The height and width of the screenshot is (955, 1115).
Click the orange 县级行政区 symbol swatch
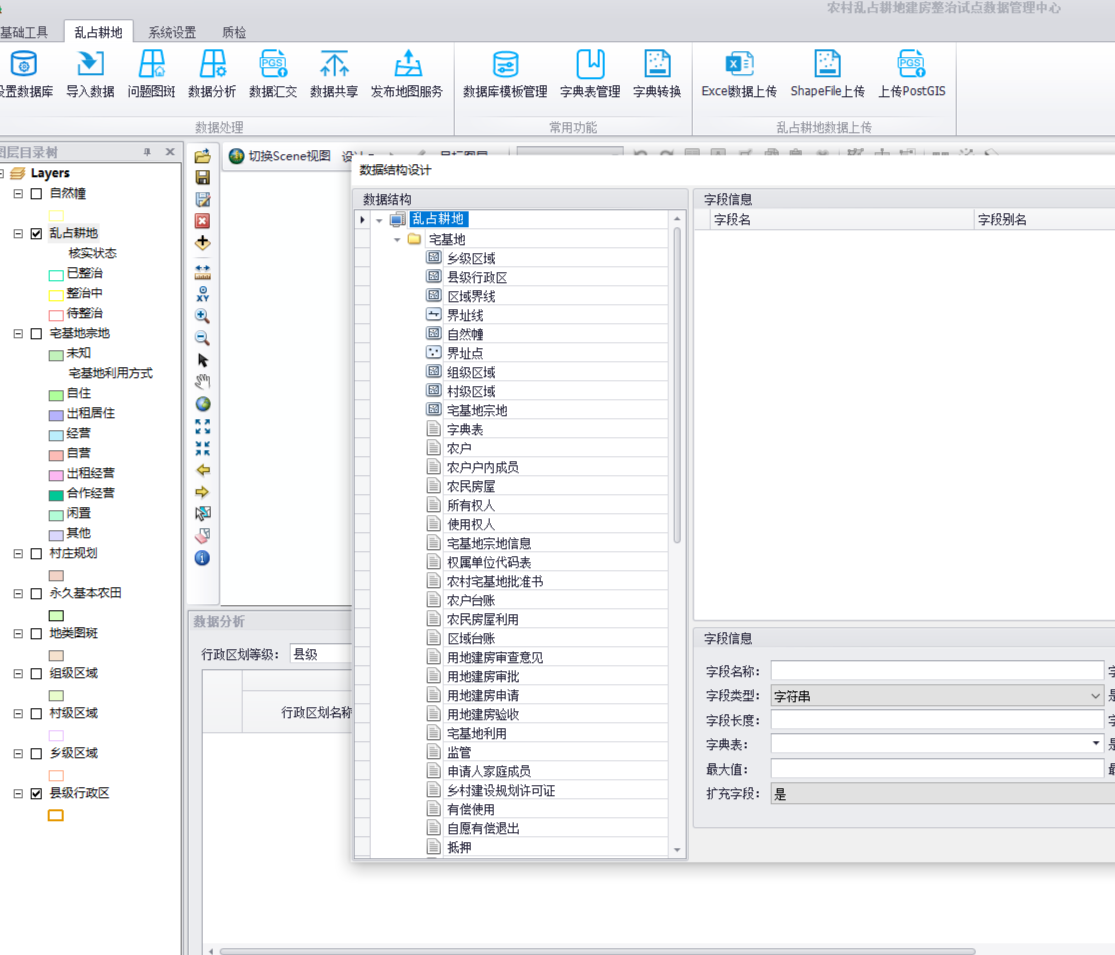click(x=56, y=816)
